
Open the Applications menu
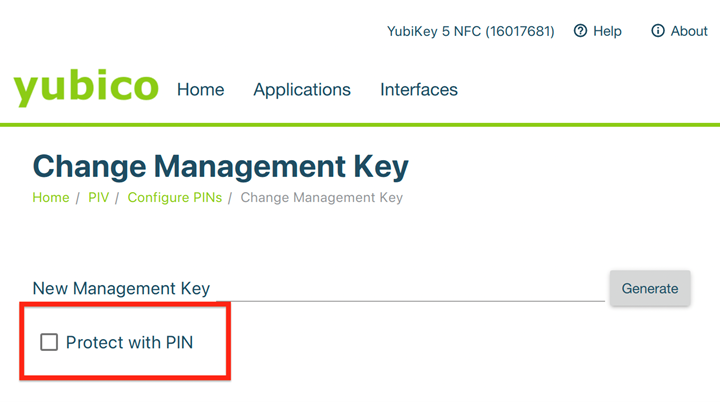302,89
